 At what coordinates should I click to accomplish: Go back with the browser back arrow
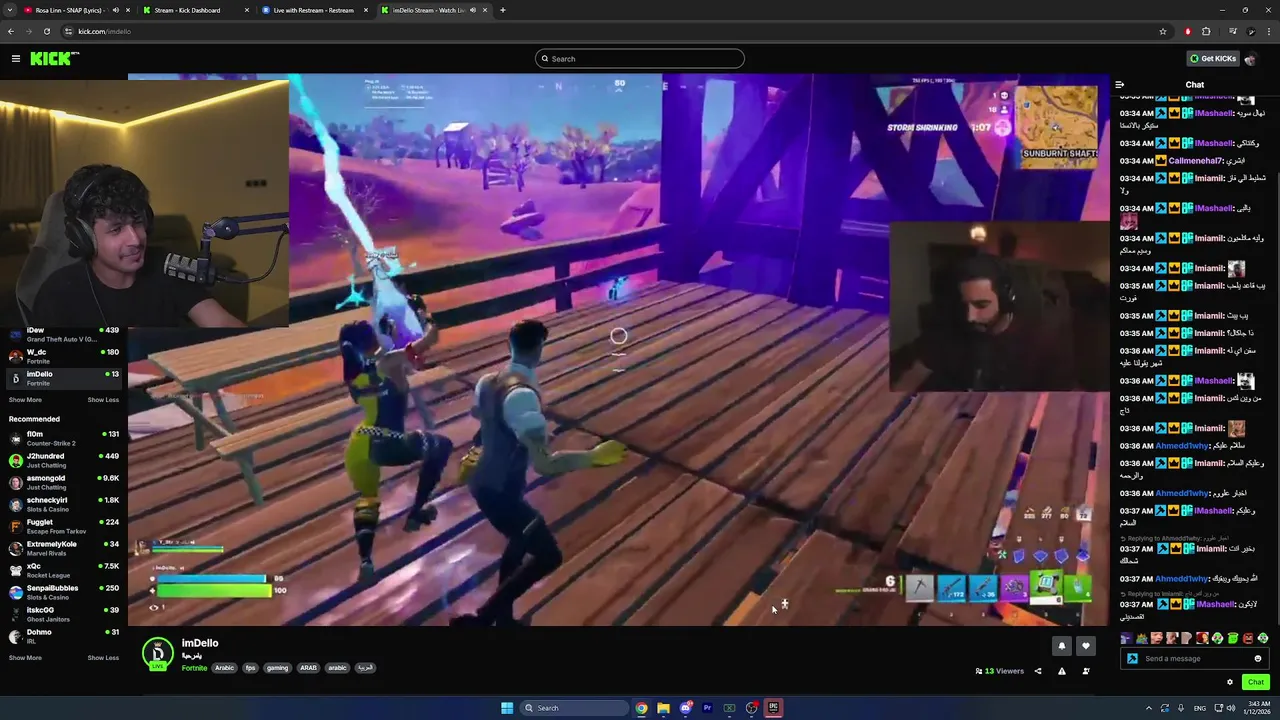click(10, 31)
